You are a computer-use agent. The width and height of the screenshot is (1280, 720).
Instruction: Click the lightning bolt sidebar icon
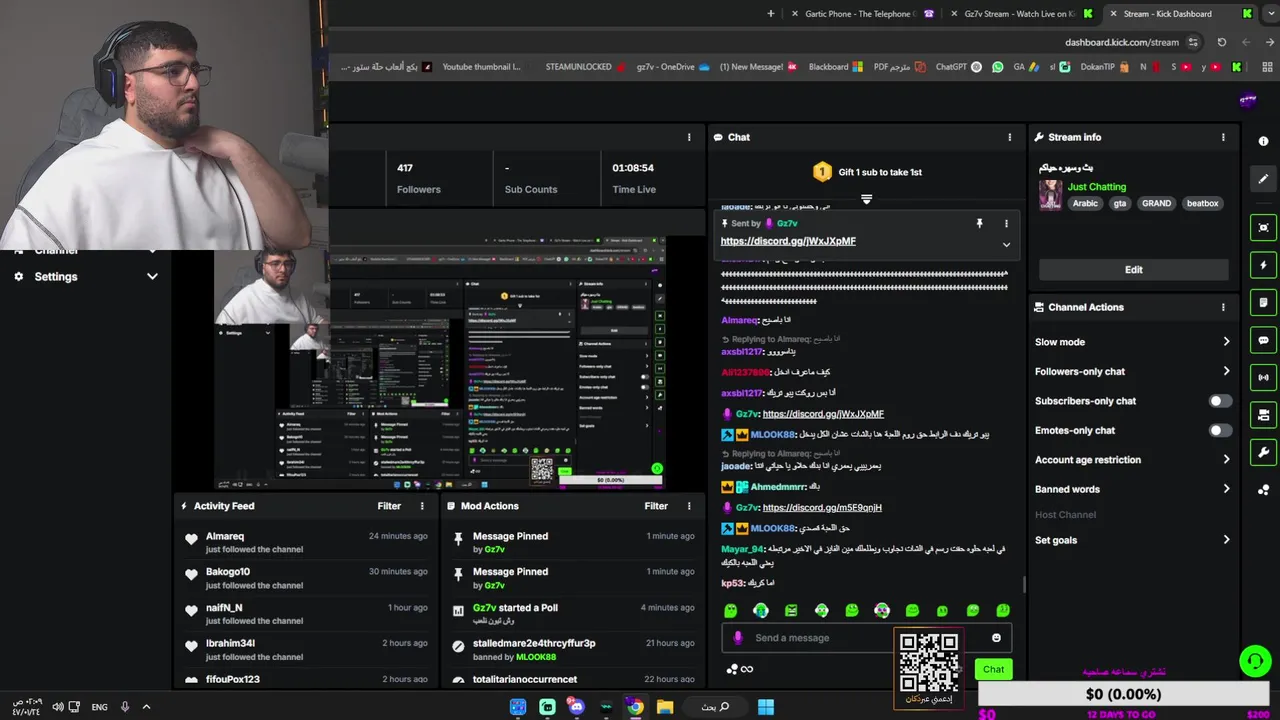point(1263,265)
